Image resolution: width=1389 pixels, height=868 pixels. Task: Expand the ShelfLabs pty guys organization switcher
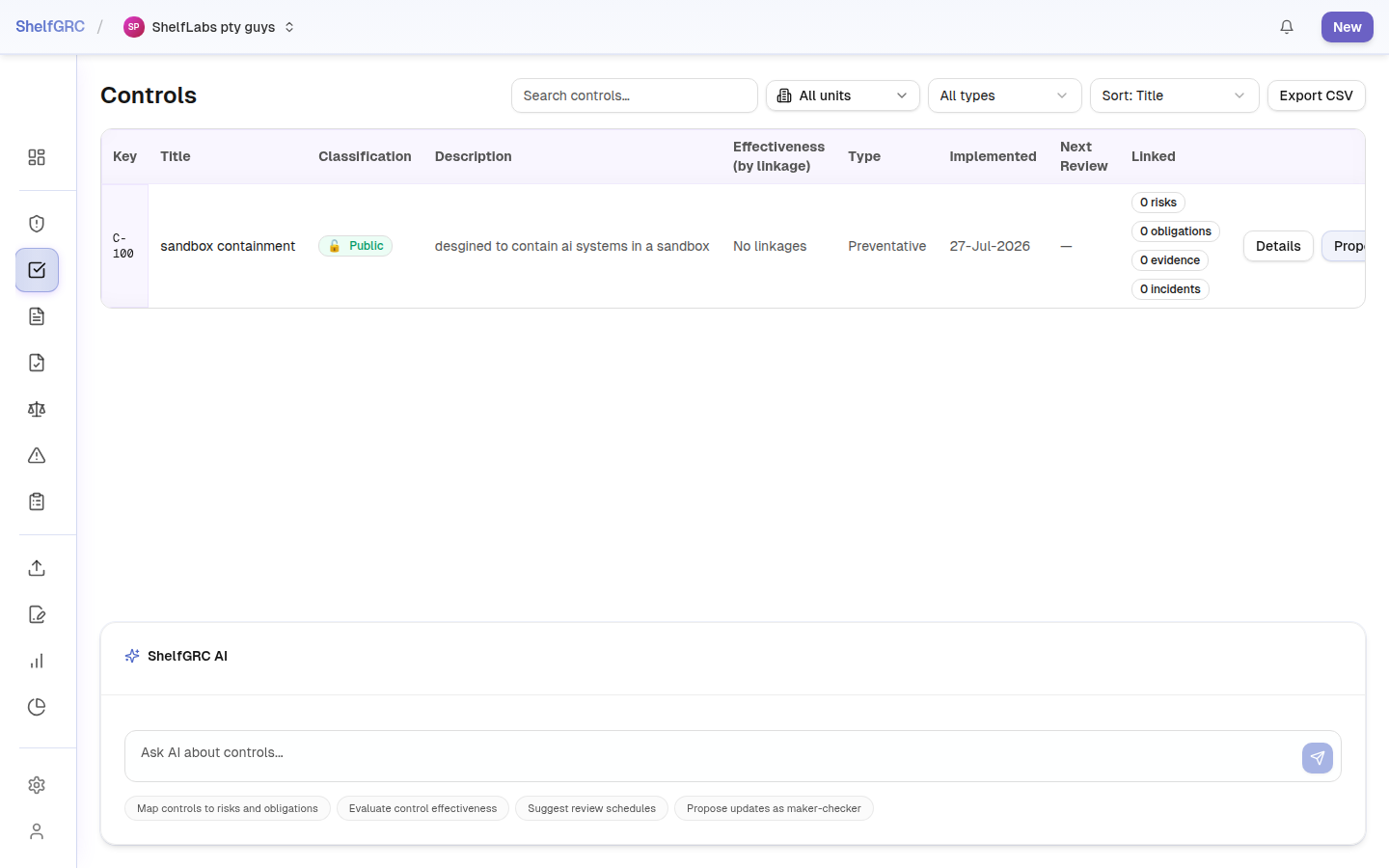click(209, 27)
